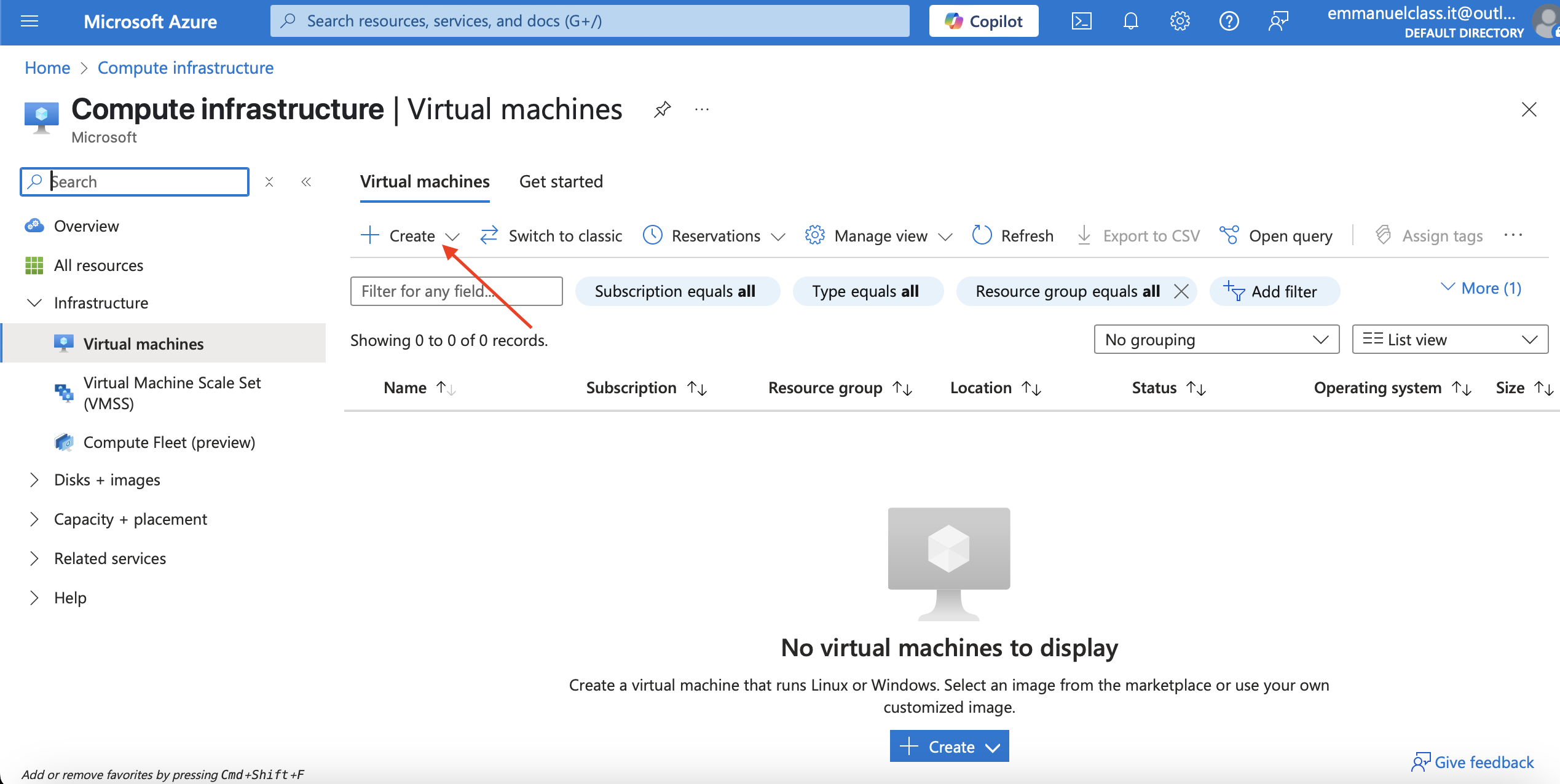Expand More (1) filters
1560x784 pixels.
point(1481,288)
